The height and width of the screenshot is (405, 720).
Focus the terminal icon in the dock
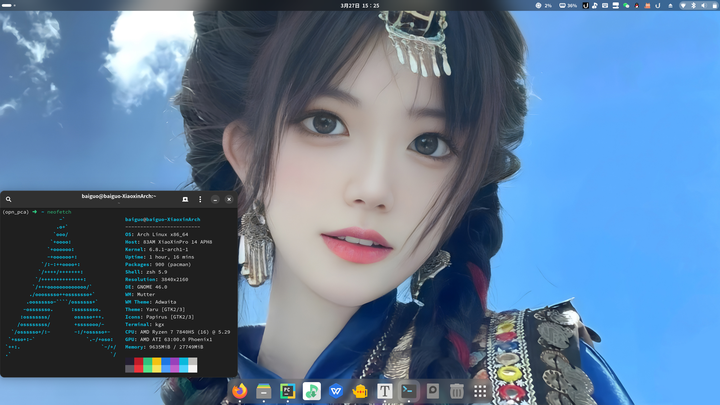[x=408, y=391]
